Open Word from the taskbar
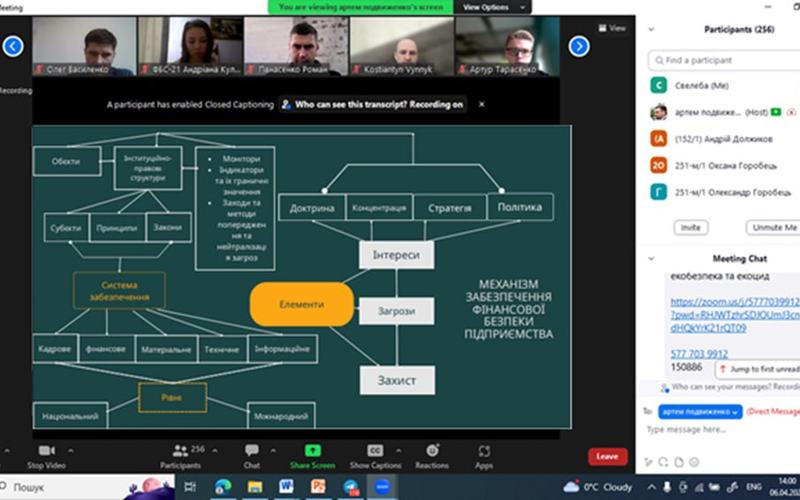The image size is (800, 500). pos(286,487)
